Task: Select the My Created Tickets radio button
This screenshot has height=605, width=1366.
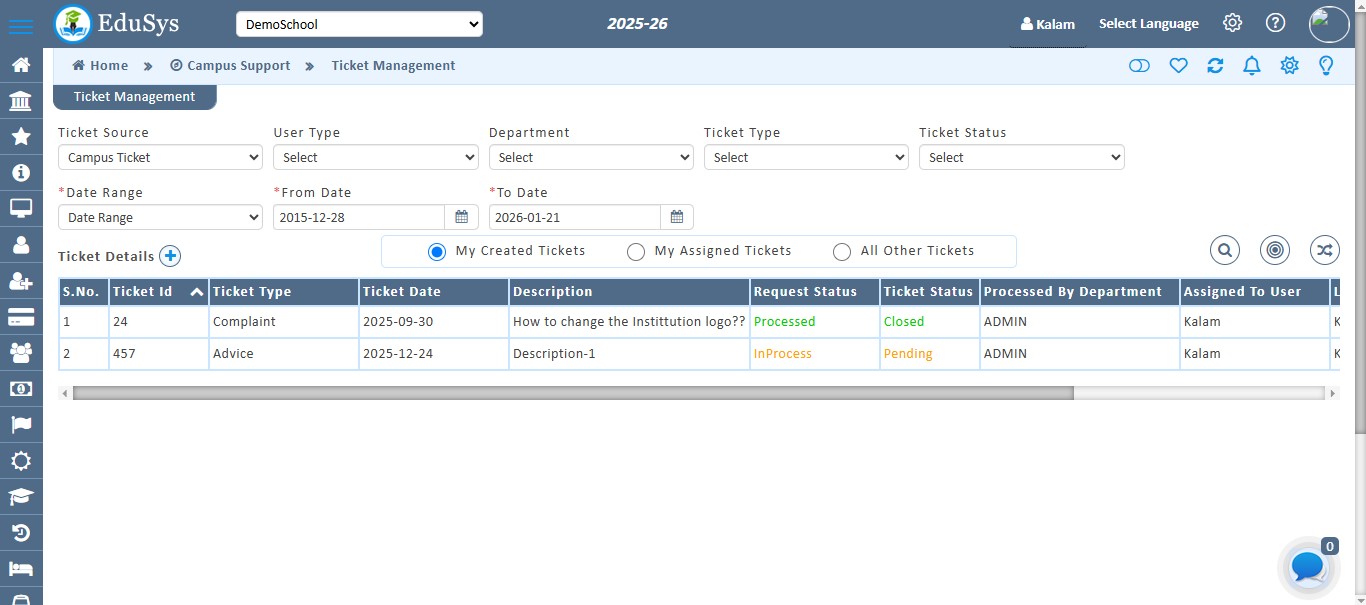Action: tap(437, 251)
